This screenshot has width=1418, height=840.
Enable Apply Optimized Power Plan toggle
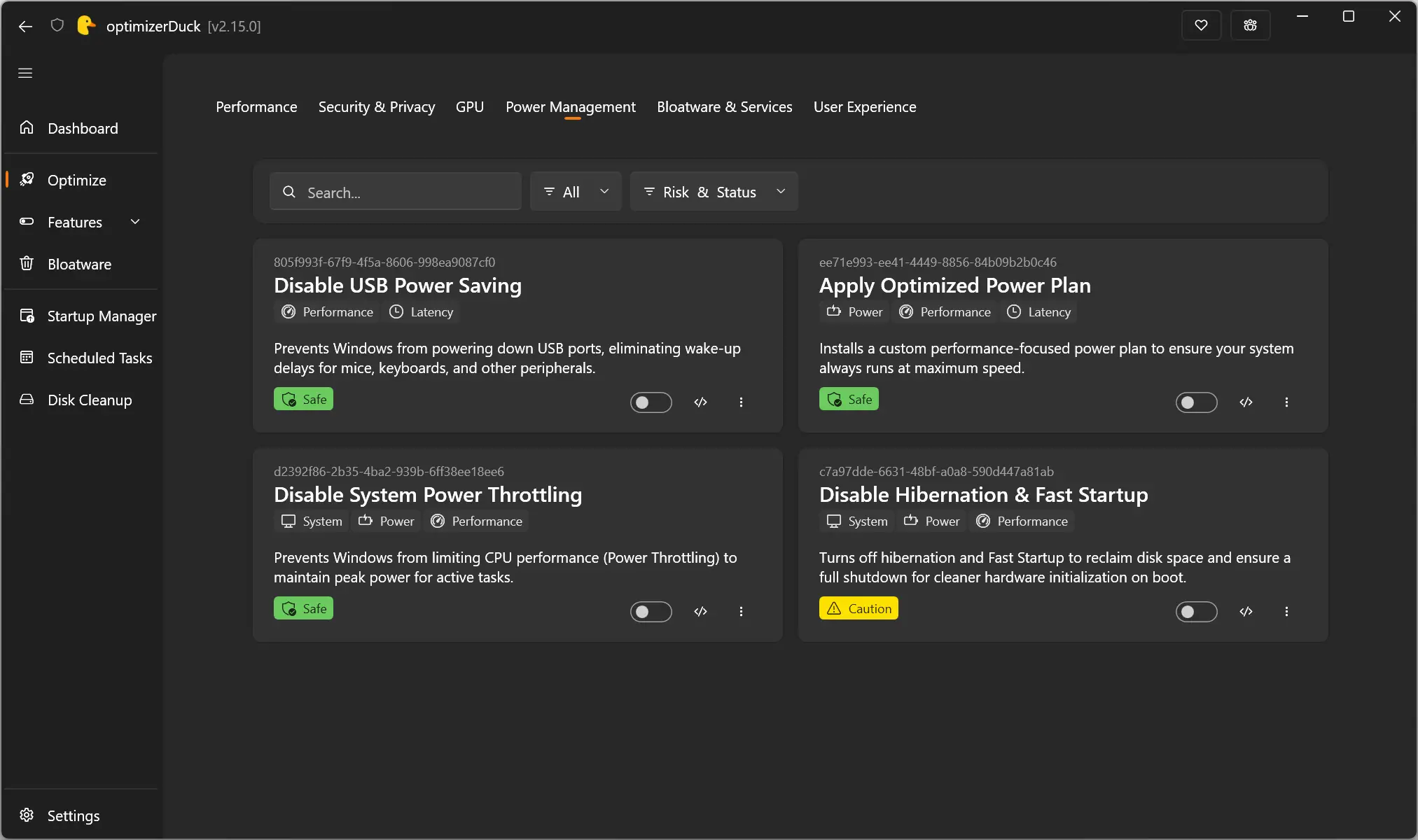[x=1196, y=402]
